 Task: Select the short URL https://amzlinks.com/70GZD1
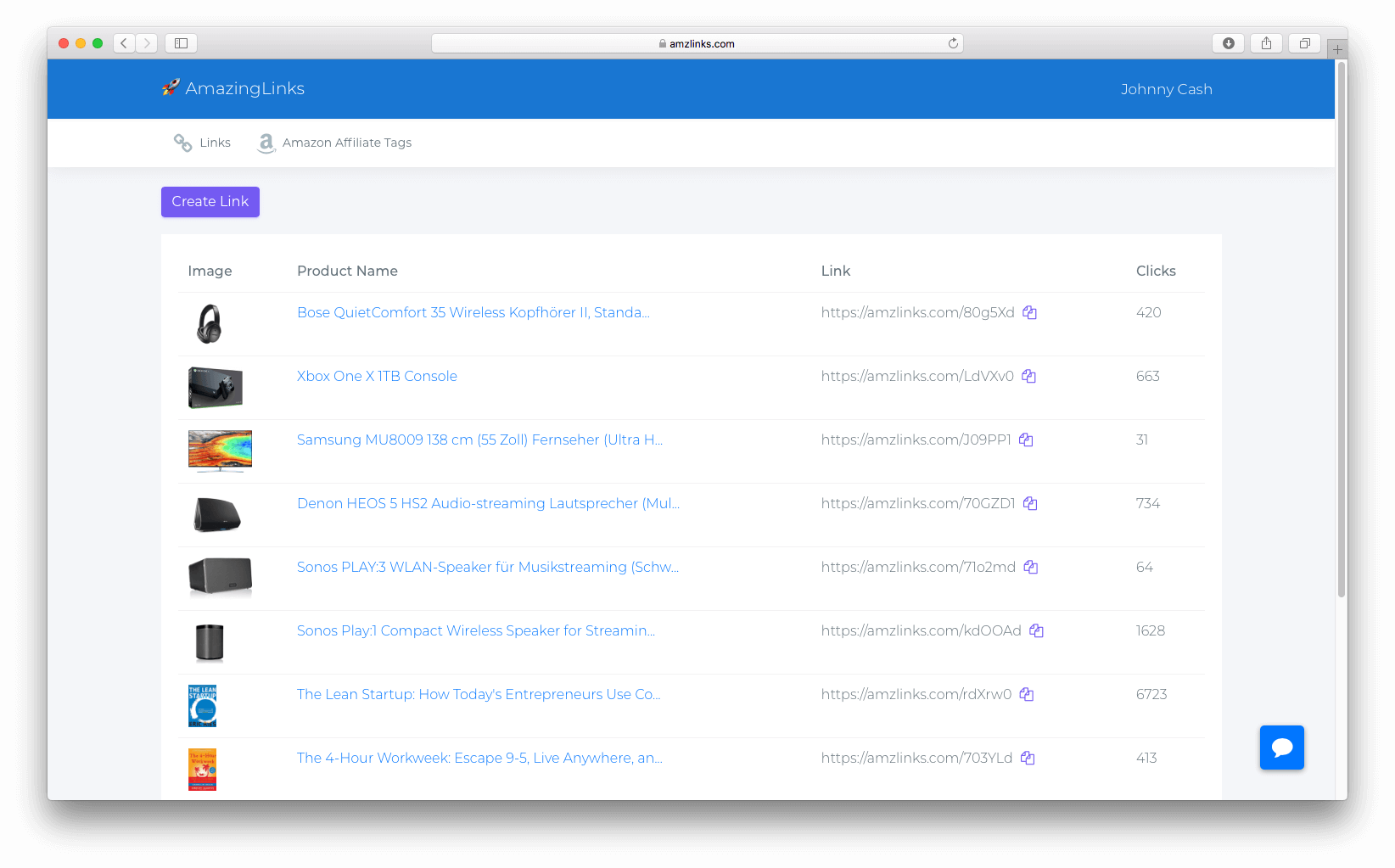click(918, 503)
